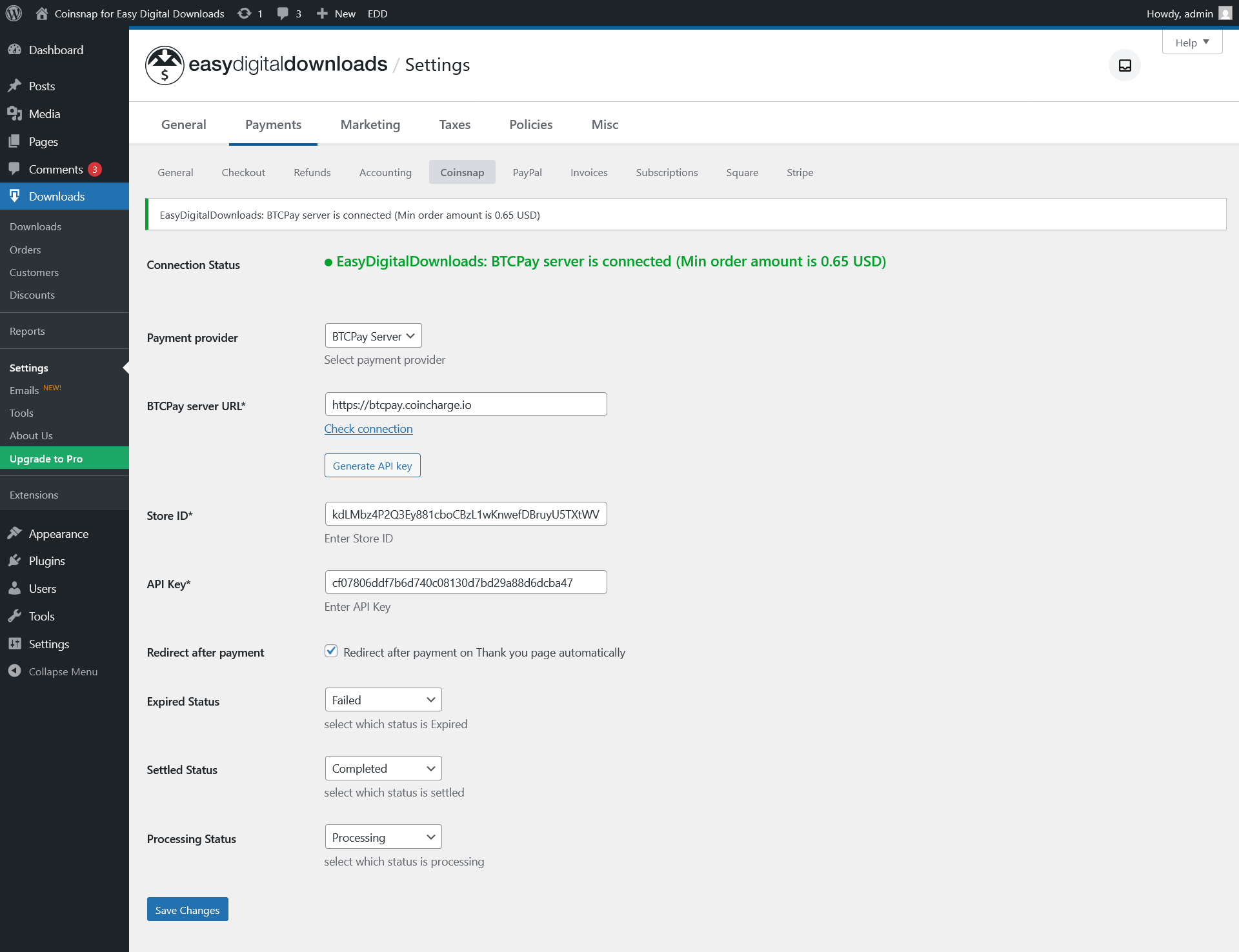
Task: Select the Stripe sub-tab
Action: pos(800,172)
